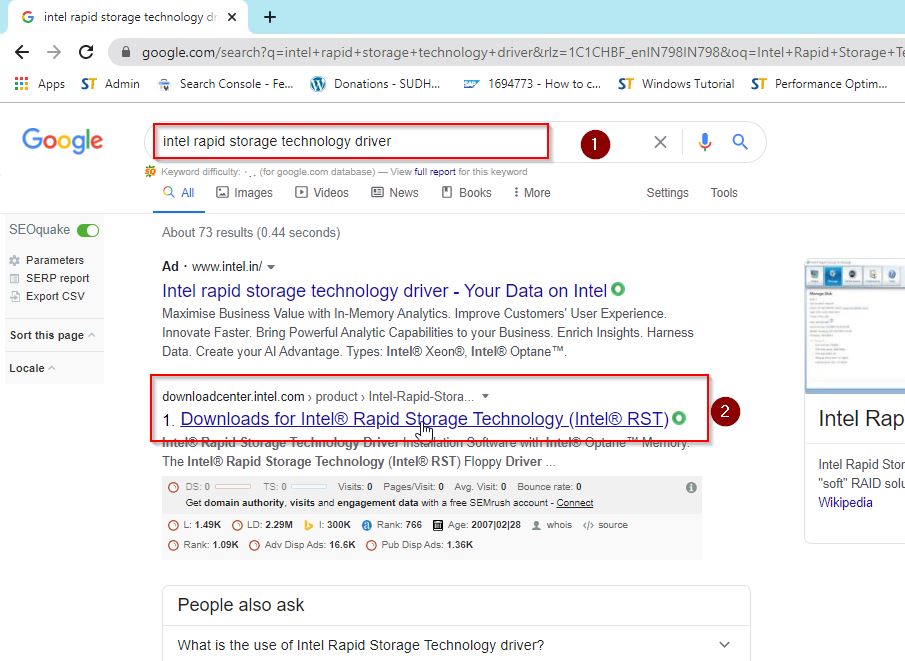Open search Settings
The image size is (905, 661).
pos(667,193)
